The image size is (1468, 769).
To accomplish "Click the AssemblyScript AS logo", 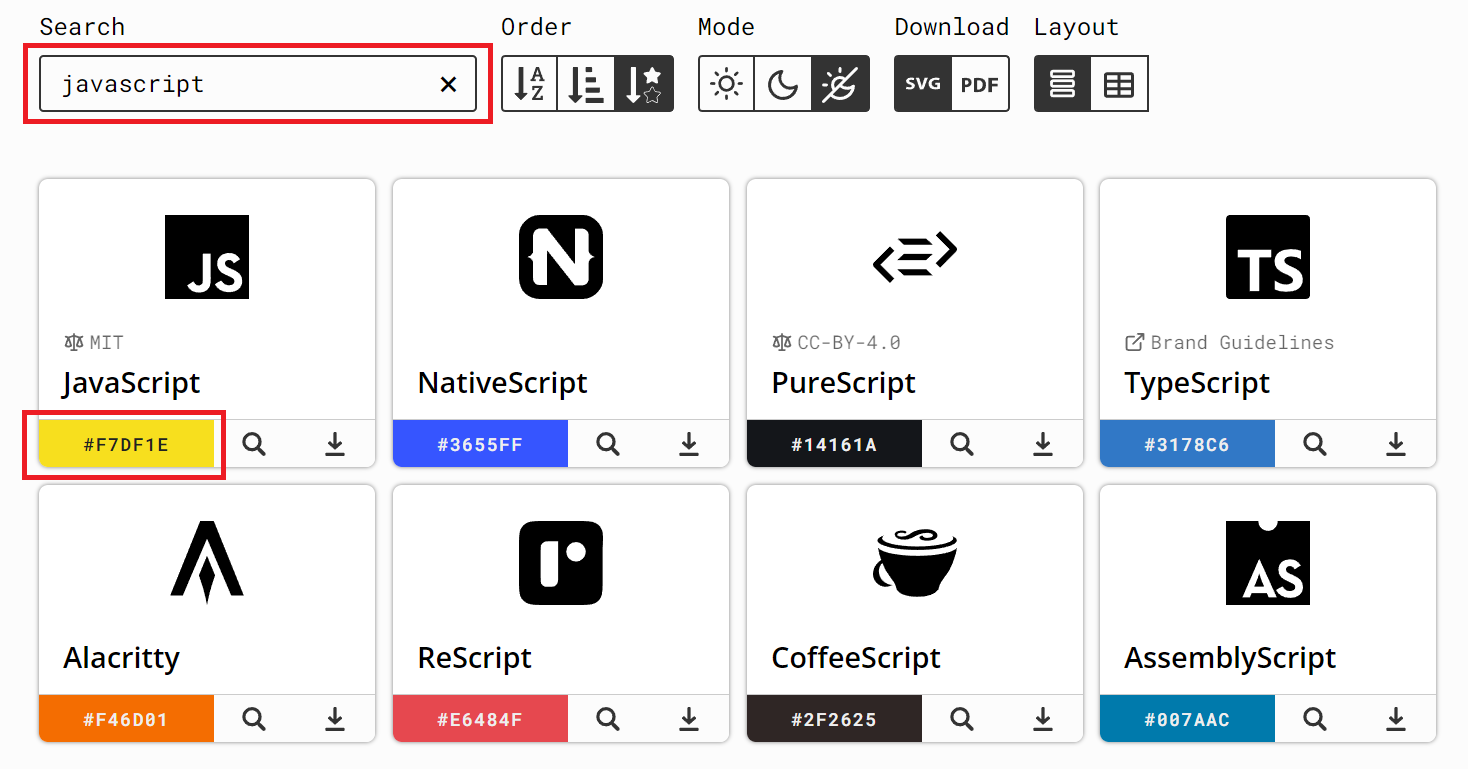I will click(1268, 563).
